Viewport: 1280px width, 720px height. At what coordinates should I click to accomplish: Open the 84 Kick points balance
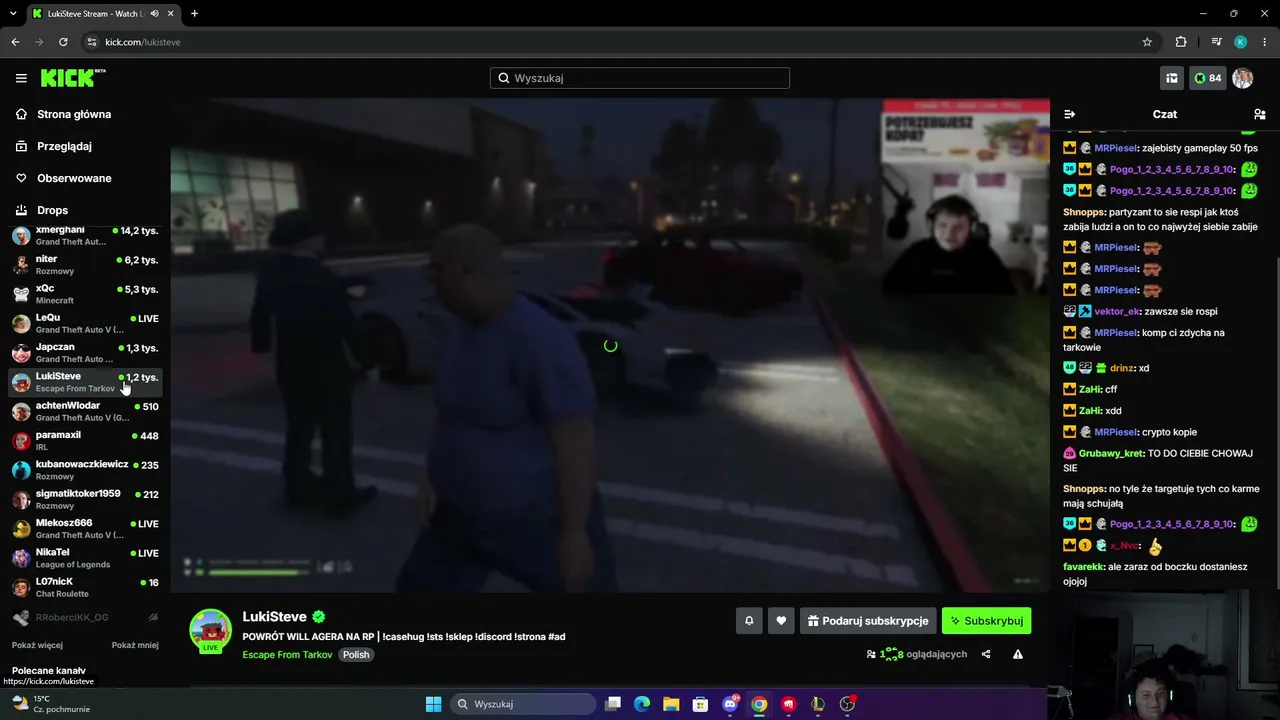coord(1207,78)
